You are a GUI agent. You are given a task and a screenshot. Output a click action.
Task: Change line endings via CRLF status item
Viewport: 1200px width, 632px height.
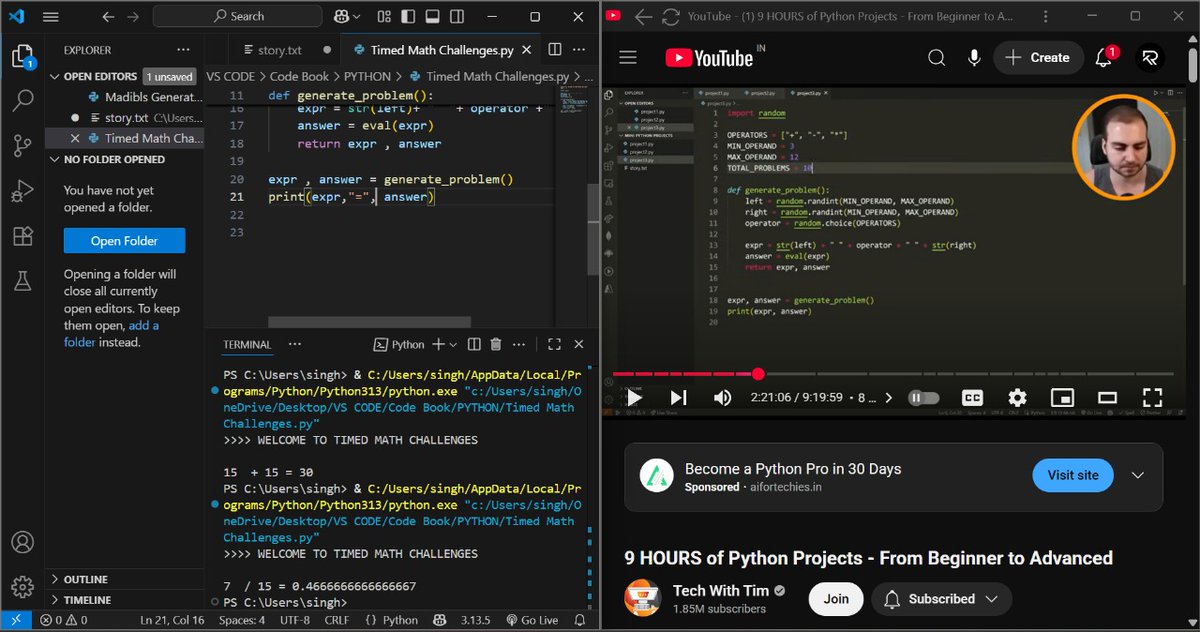(x=336, y=621)
